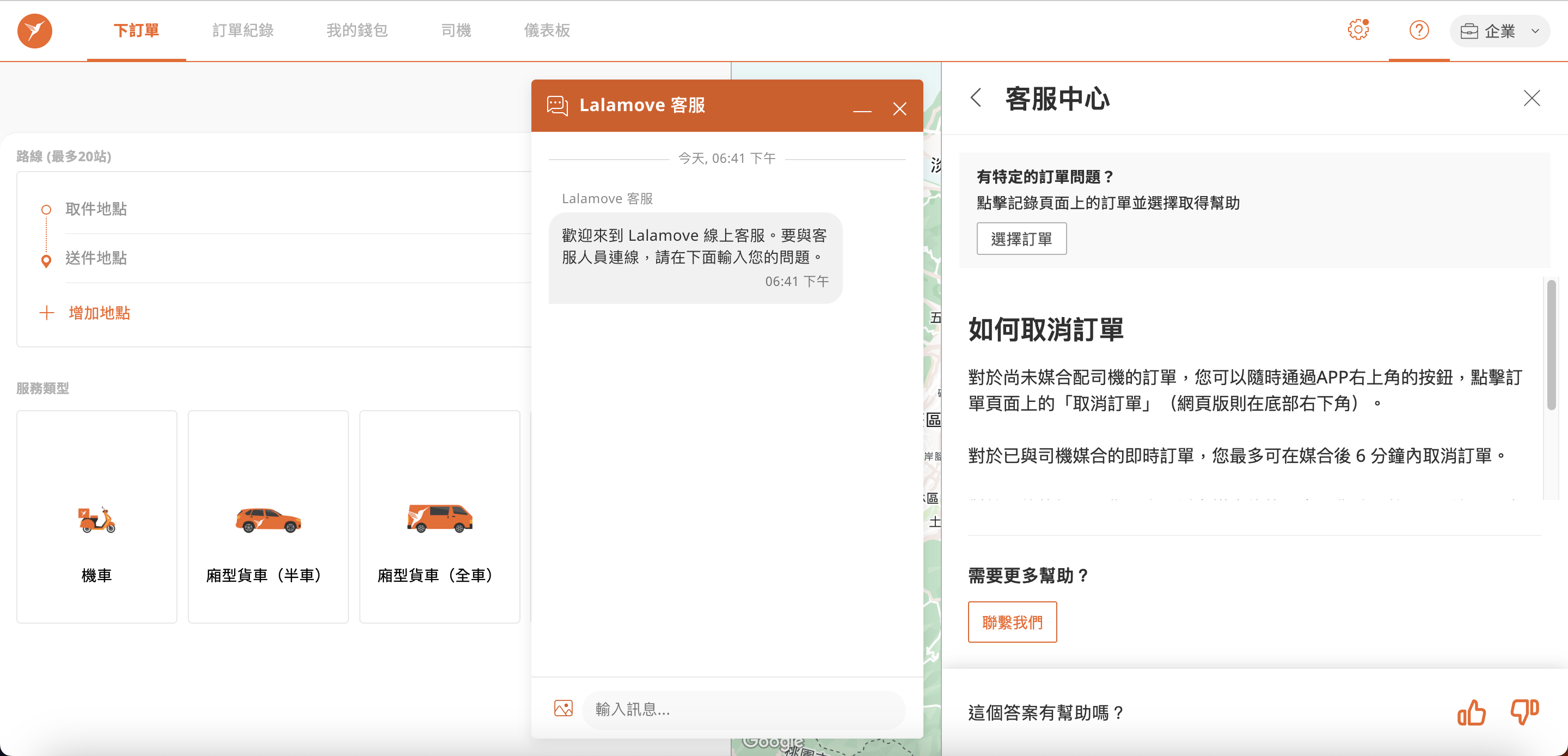This screenshot has height=756, width=1568.
Task: Click the image attachment icon in chat
Action: pos(563,708)
